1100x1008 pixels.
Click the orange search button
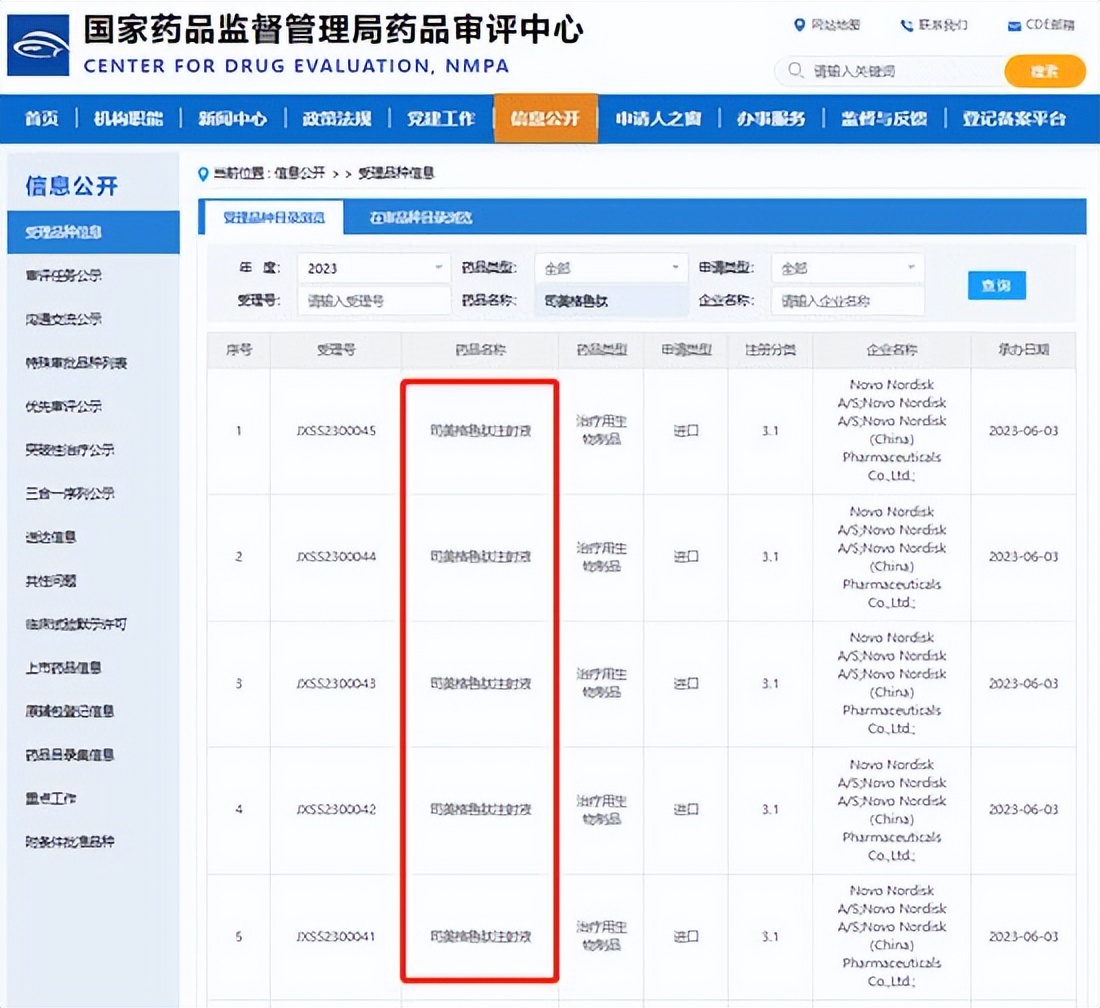click(x=1044, y=72)
